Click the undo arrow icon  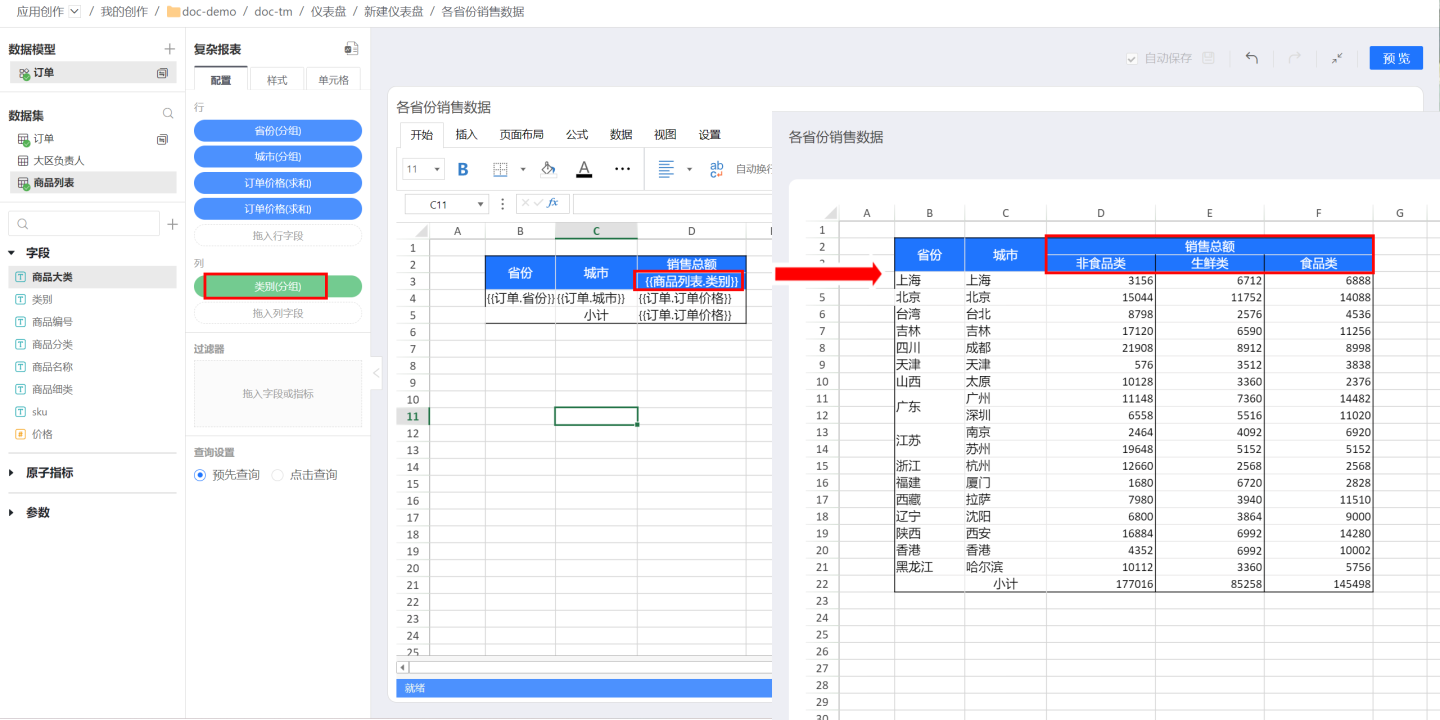[x=1251, y=58]
